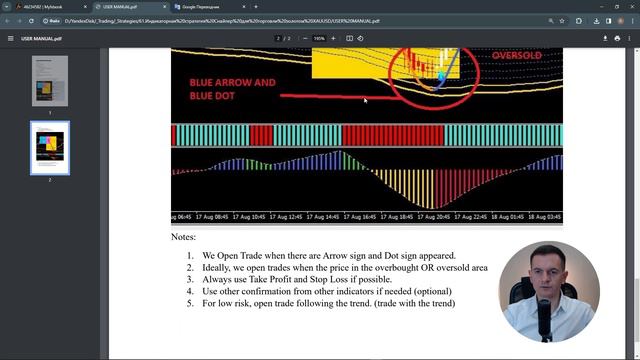Bookmark this page with star icon
The image size is (640, 360).
click(x=562, y=21)
